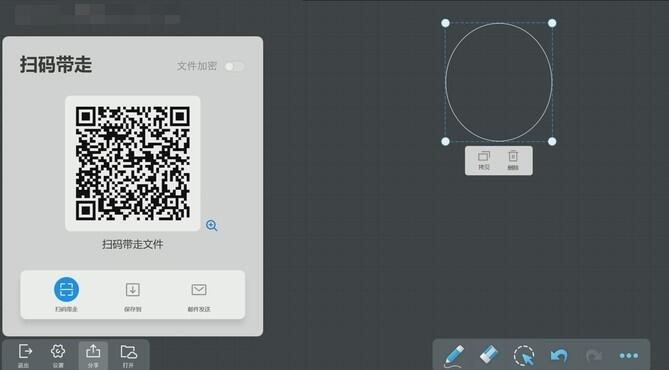This screenshot has width=669, height=370.
Task: Click the exit button in bottom toolbar
Action: click(24, 355)
